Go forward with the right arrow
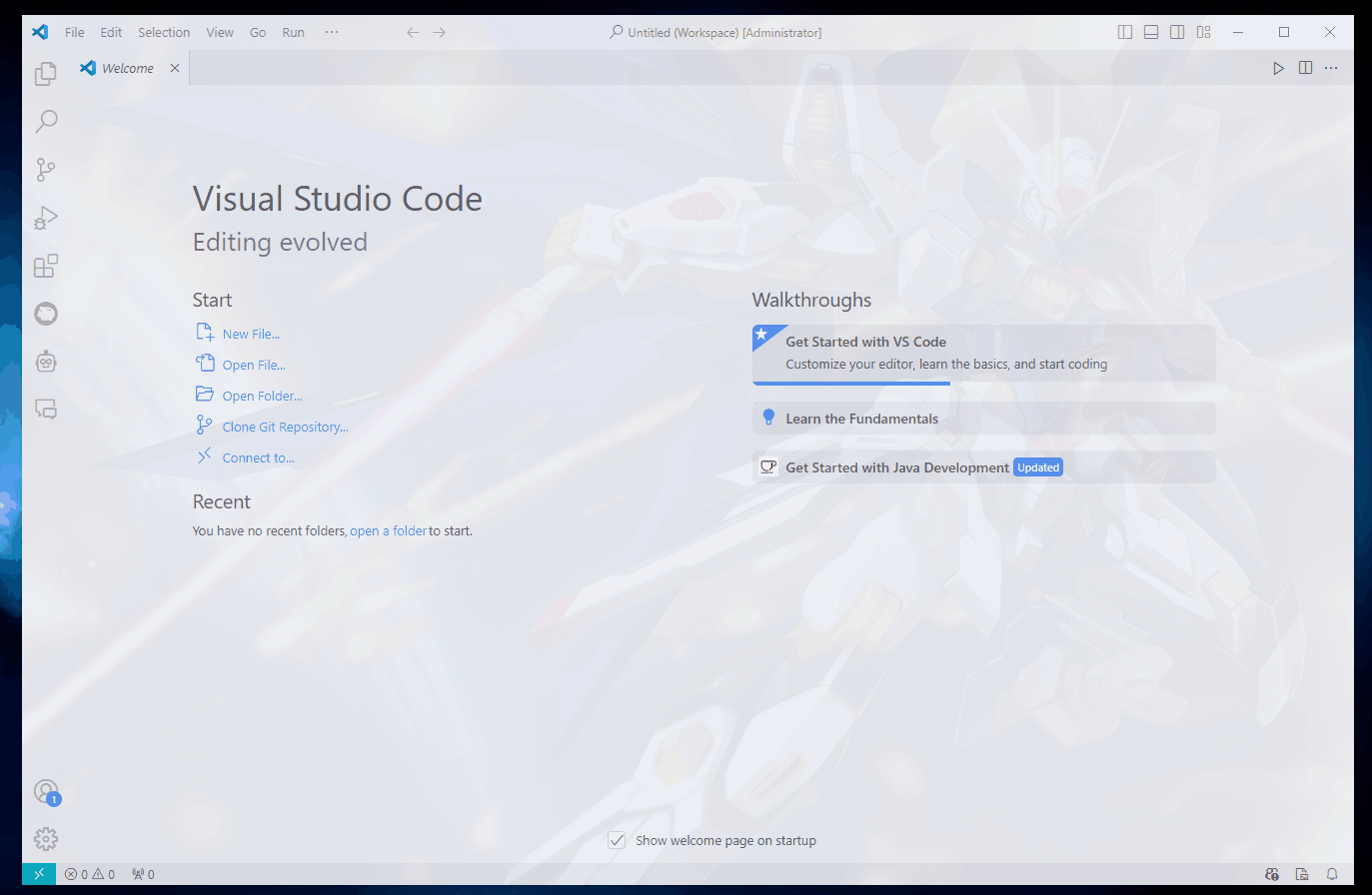The height and width of the screenshot is (895, 1372). (x=439, y=32)
